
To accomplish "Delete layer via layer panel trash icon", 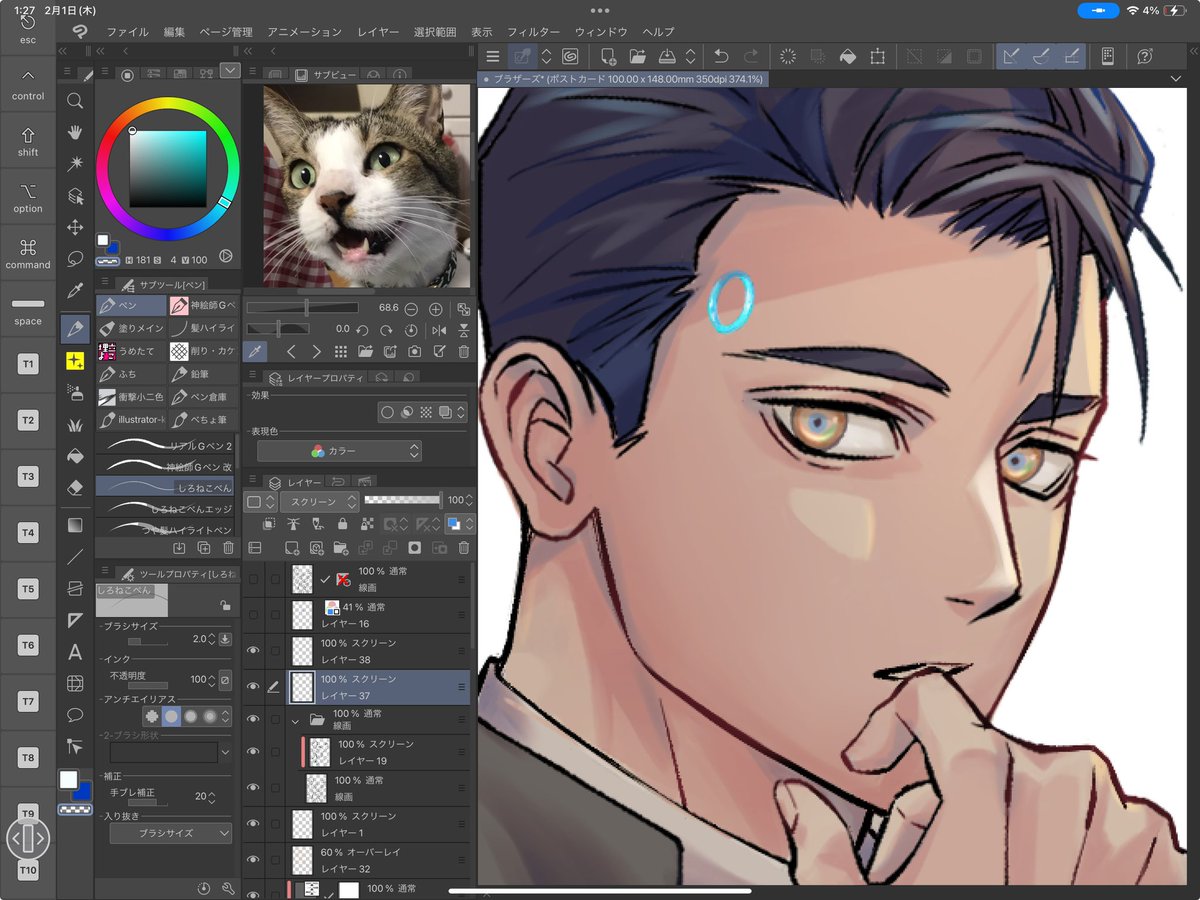I will [x=464, y=548].
